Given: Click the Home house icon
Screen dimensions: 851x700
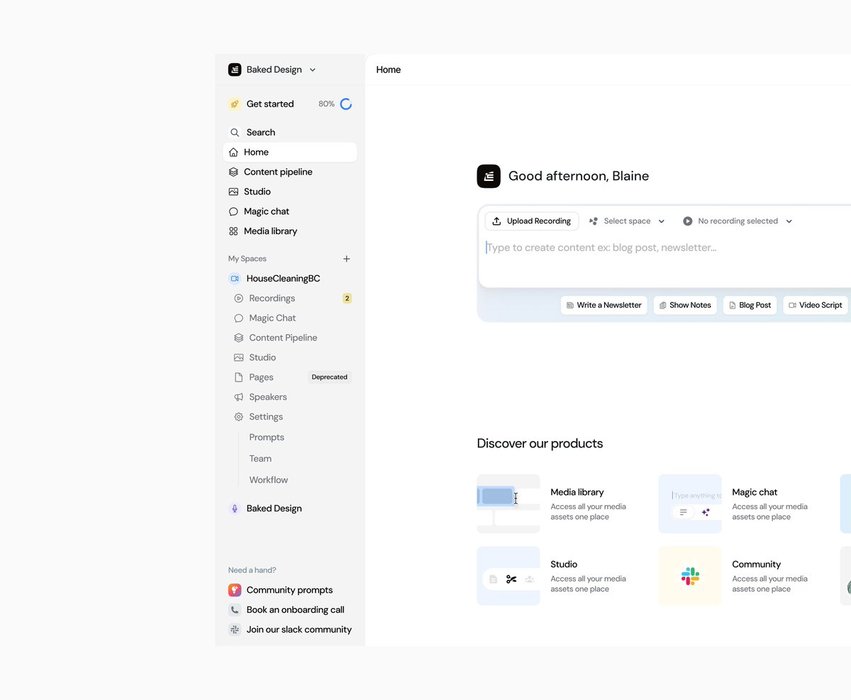Looking at the screenshot, I should click(x=233, y=152).
